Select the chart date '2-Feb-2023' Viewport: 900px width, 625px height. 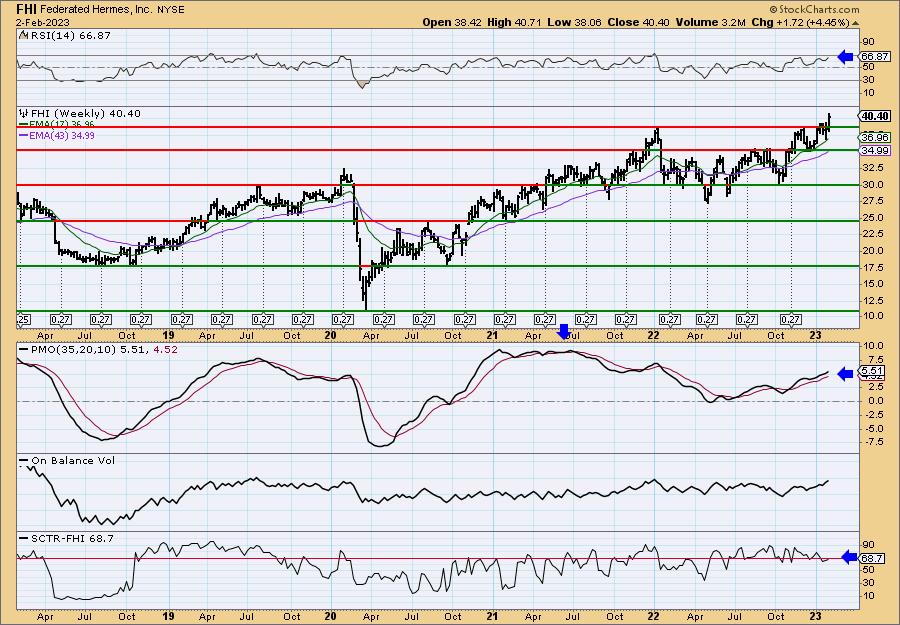tap(44, 22)
